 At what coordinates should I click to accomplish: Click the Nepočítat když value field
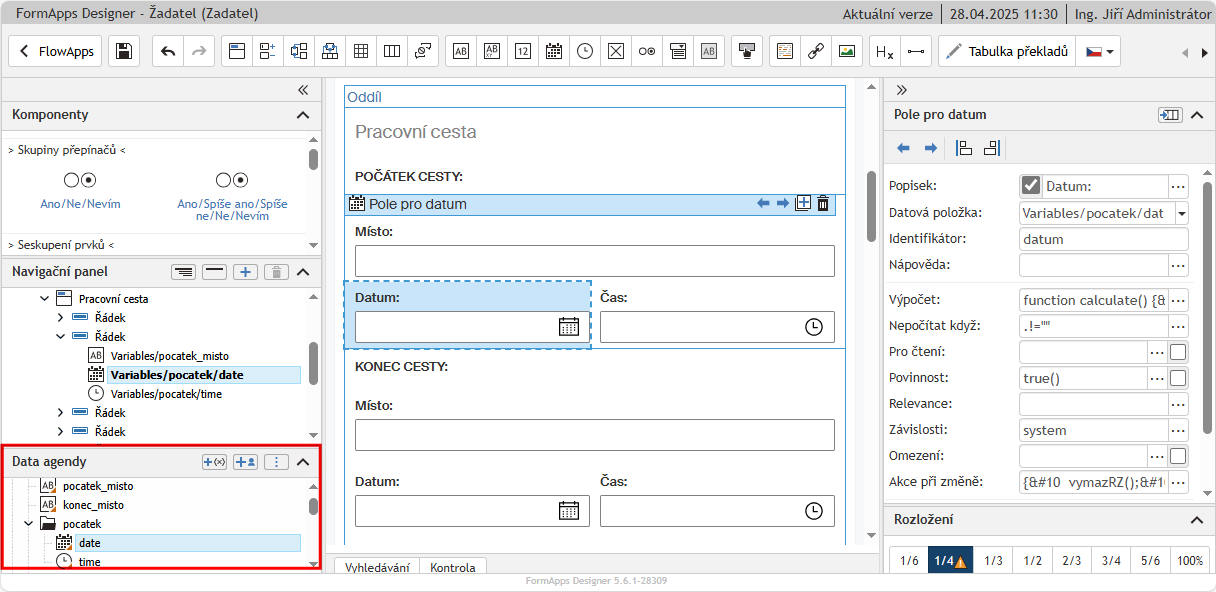point(1093,326)
